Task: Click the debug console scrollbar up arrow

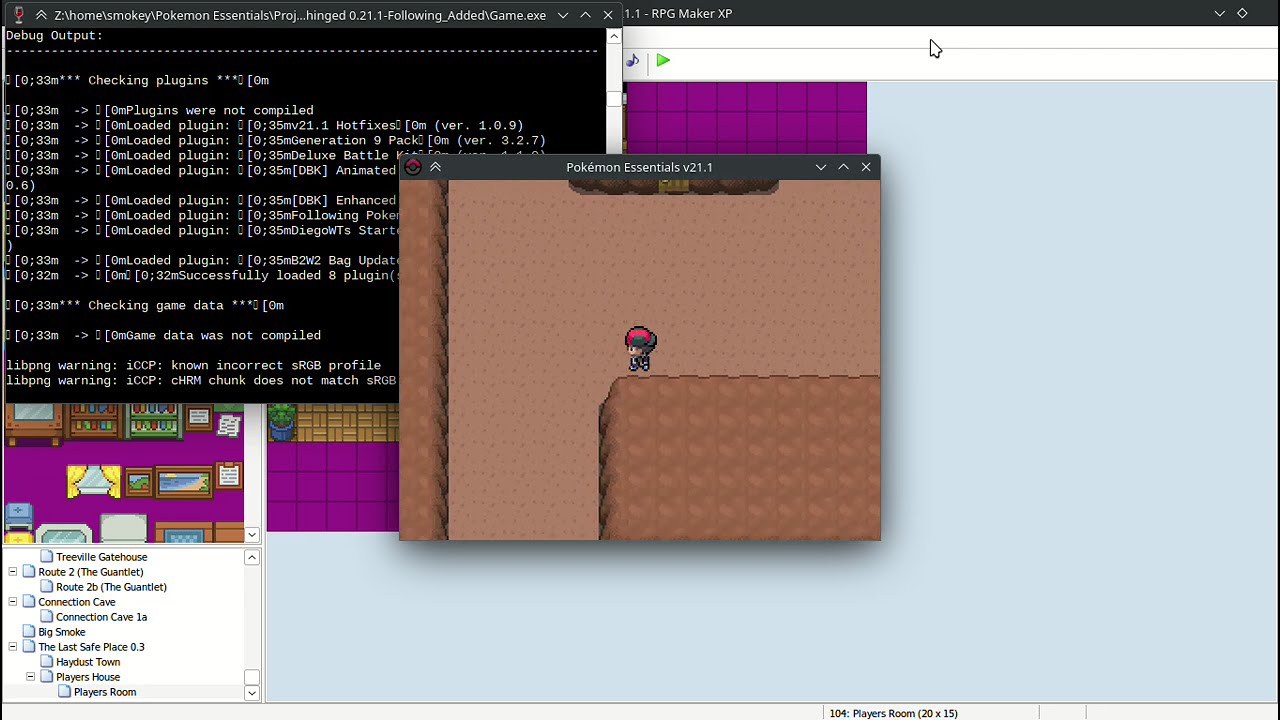Action: [614, 37]
